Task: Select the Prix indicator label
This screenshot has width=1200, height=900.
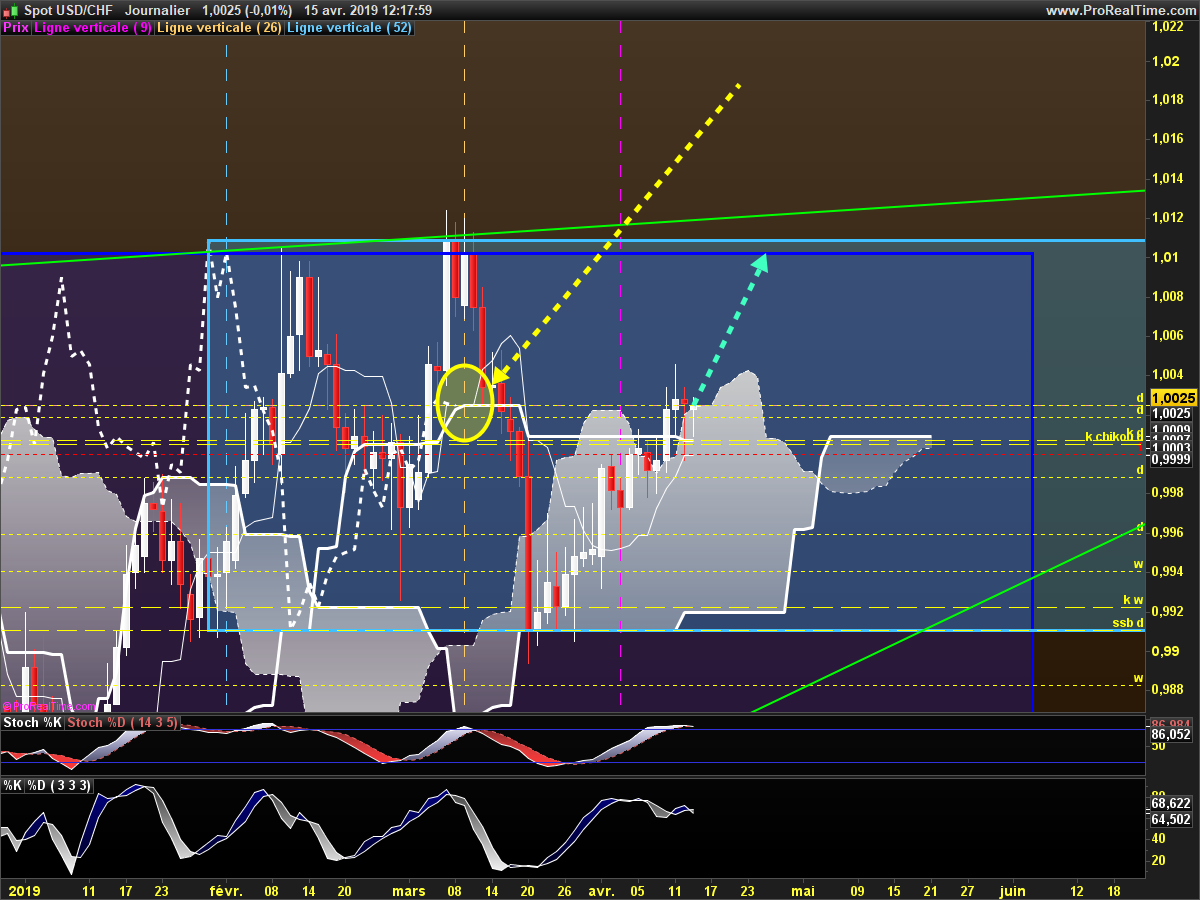Action: coord(15,28)
